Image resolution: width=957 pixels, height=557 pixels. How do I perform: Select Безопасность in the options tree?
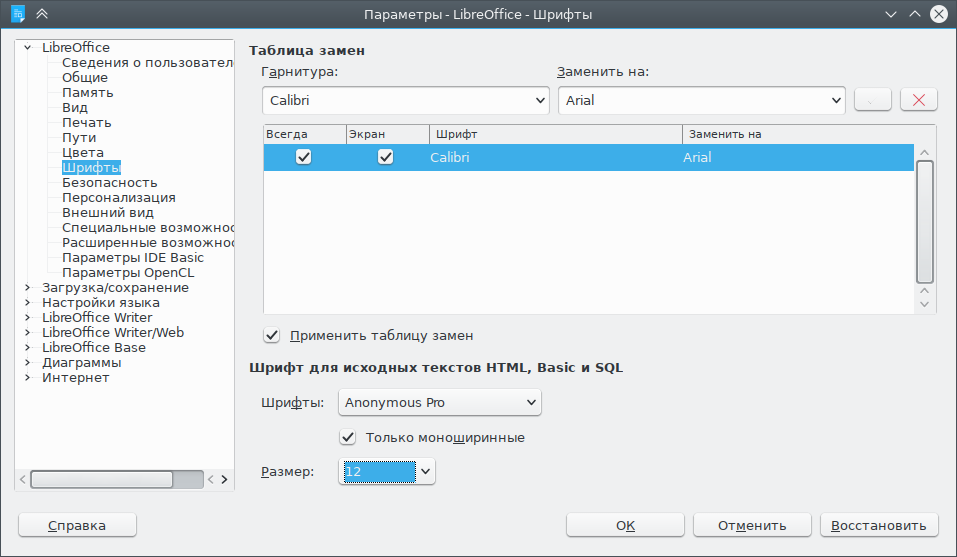tap(110, 182)
